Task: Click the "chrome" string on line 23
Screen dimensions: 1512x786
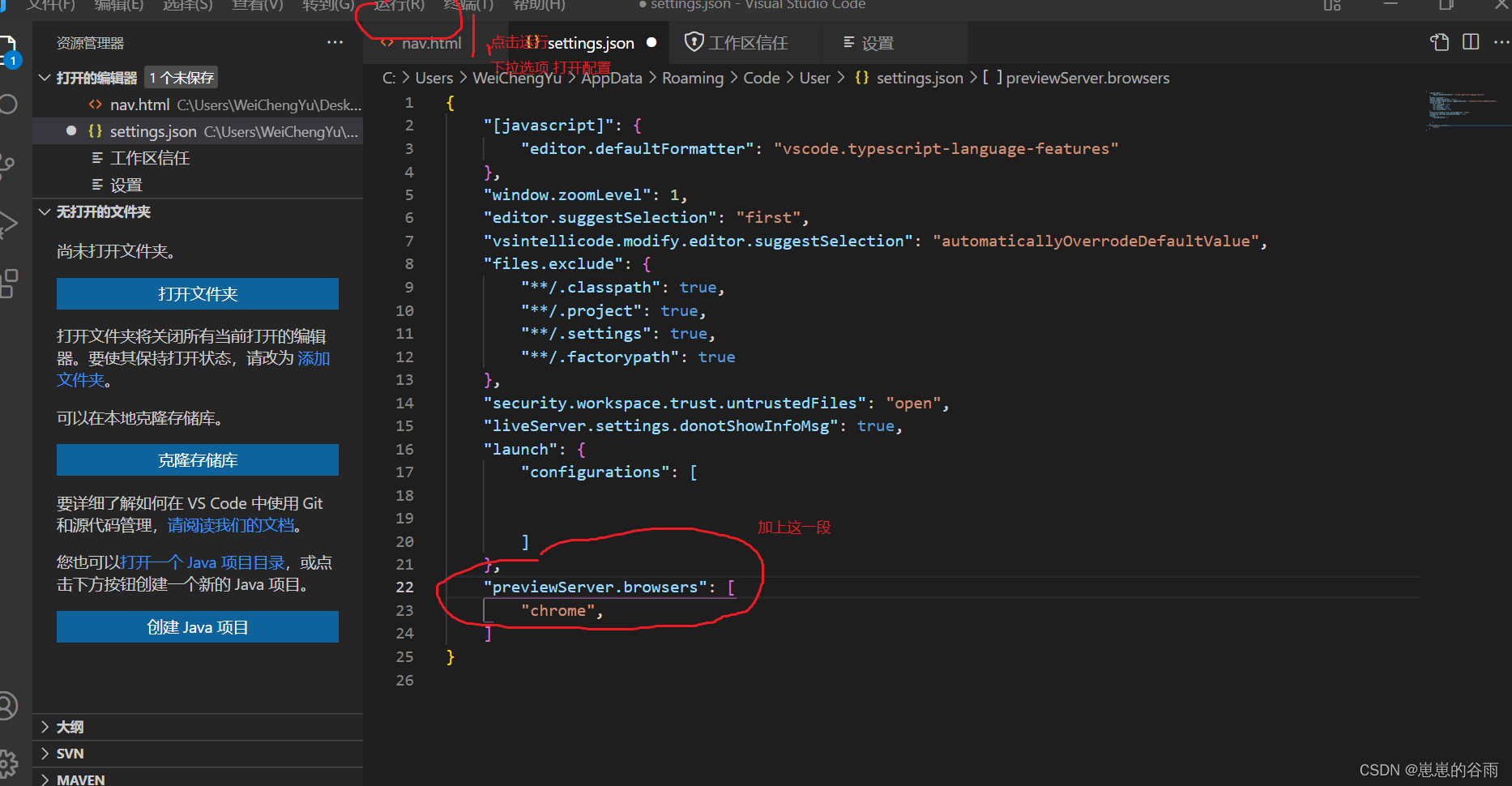Action: [557, 610]
